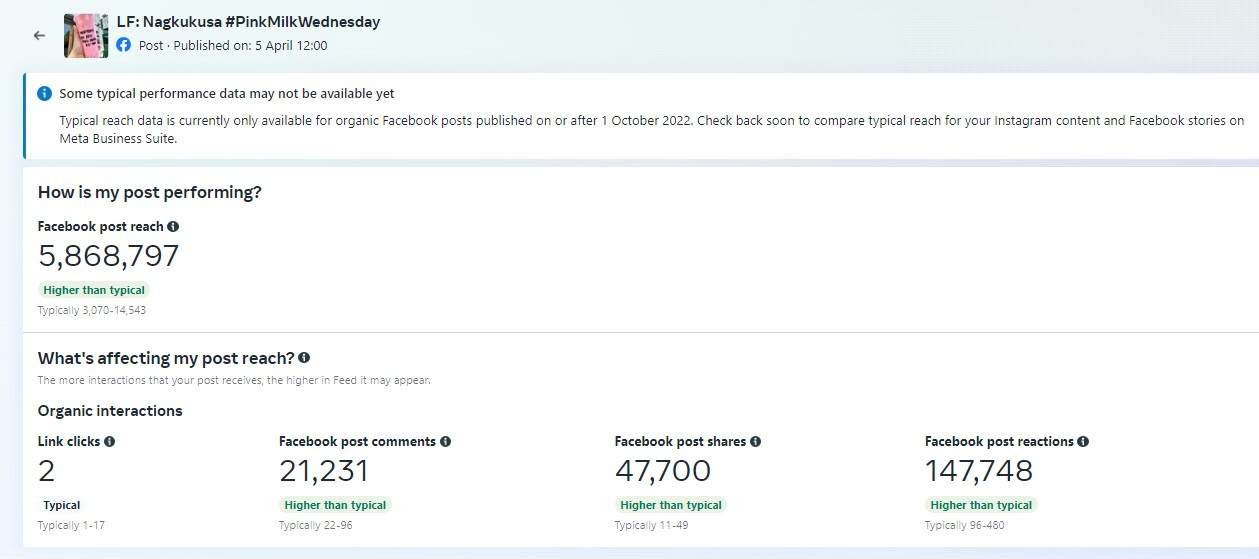The width and height of the screenshot is (1259, 559).
Task: Click Higher than typical badge under post reactions
Action: click(981, 505)
